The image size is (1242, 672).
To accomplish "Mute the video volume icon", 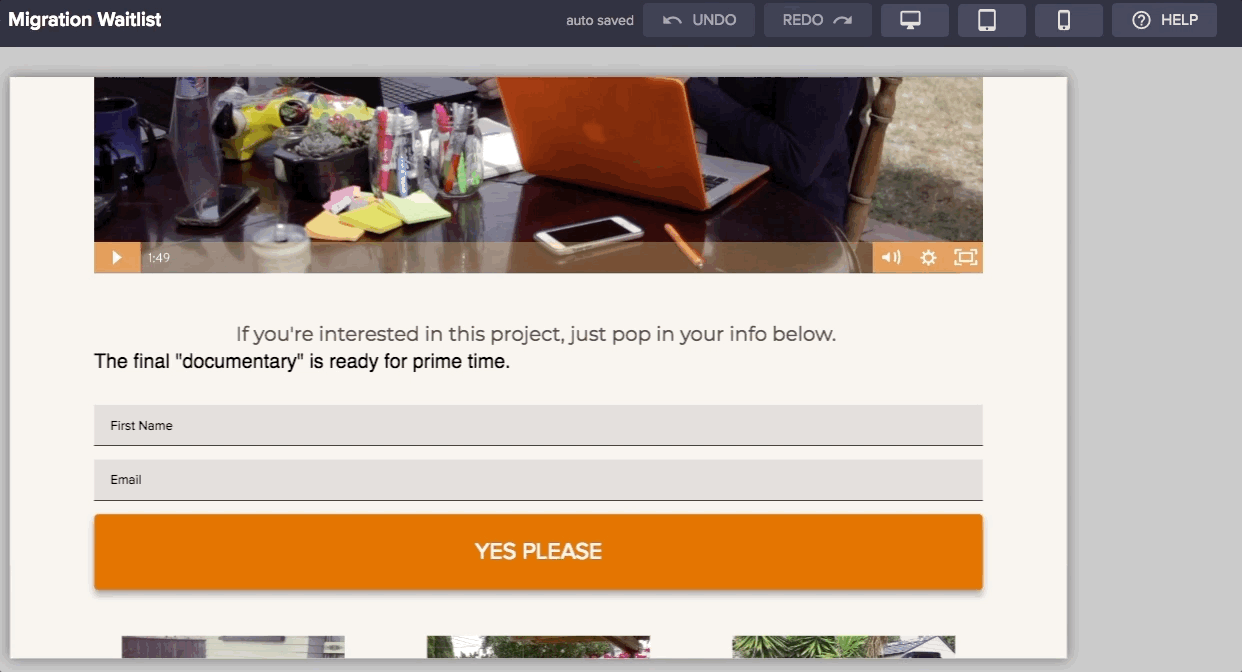I will click(x=890, y=257).
